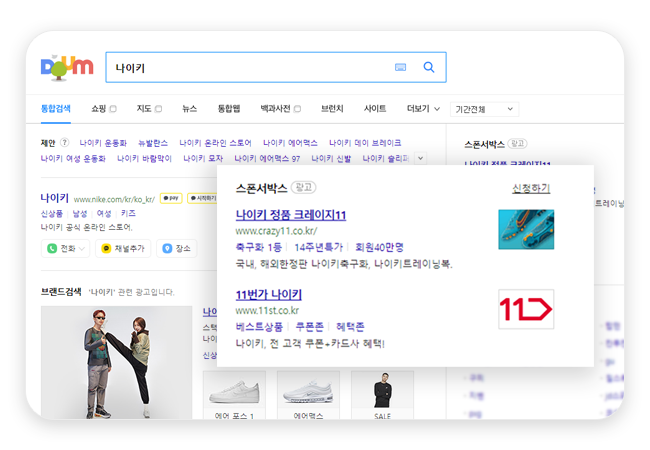Switch to the 사이트 tab

coord(375,109)
